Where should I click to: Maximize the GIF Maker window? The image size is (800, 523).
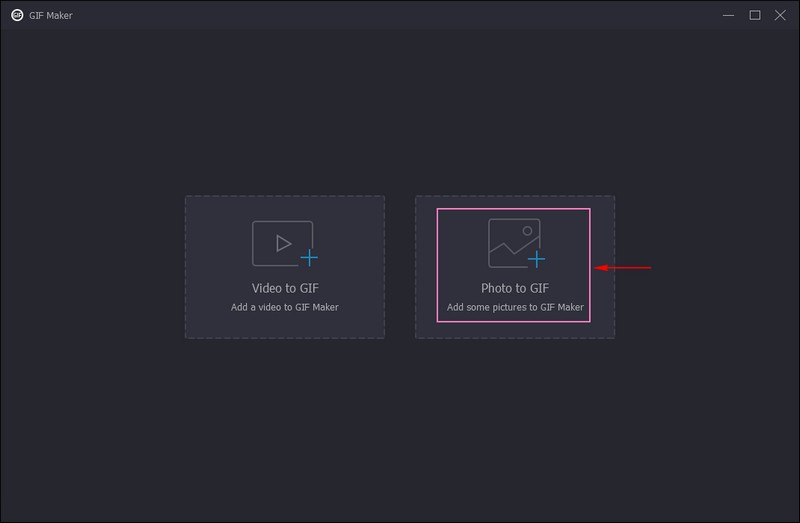pyautogui.click(x=755, y=15)
